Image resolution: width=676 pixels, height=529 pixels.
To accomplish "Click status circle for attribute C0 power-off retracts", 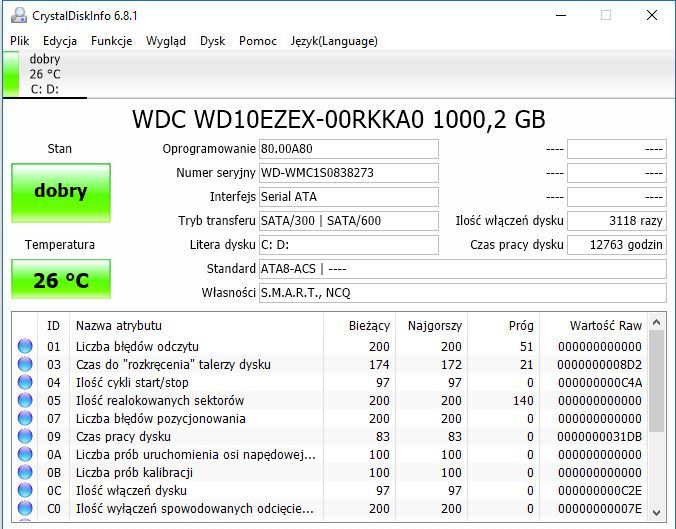I will pos(25,508).
